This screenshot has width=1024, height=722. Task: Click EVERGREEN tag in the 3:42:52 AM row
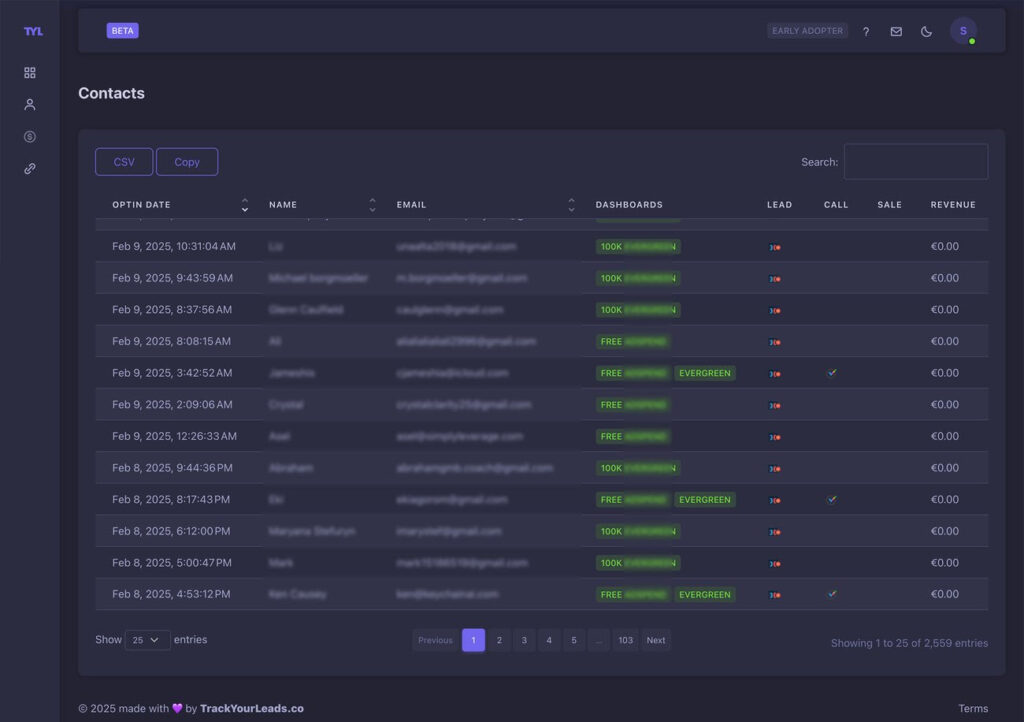(x=705, y=373)
